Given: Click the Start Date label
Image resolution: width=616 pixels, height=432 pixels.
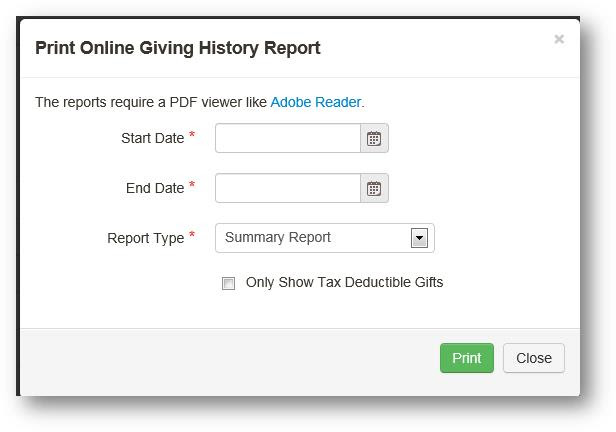Looking at the screenshot, I should (x=153, y=138).
